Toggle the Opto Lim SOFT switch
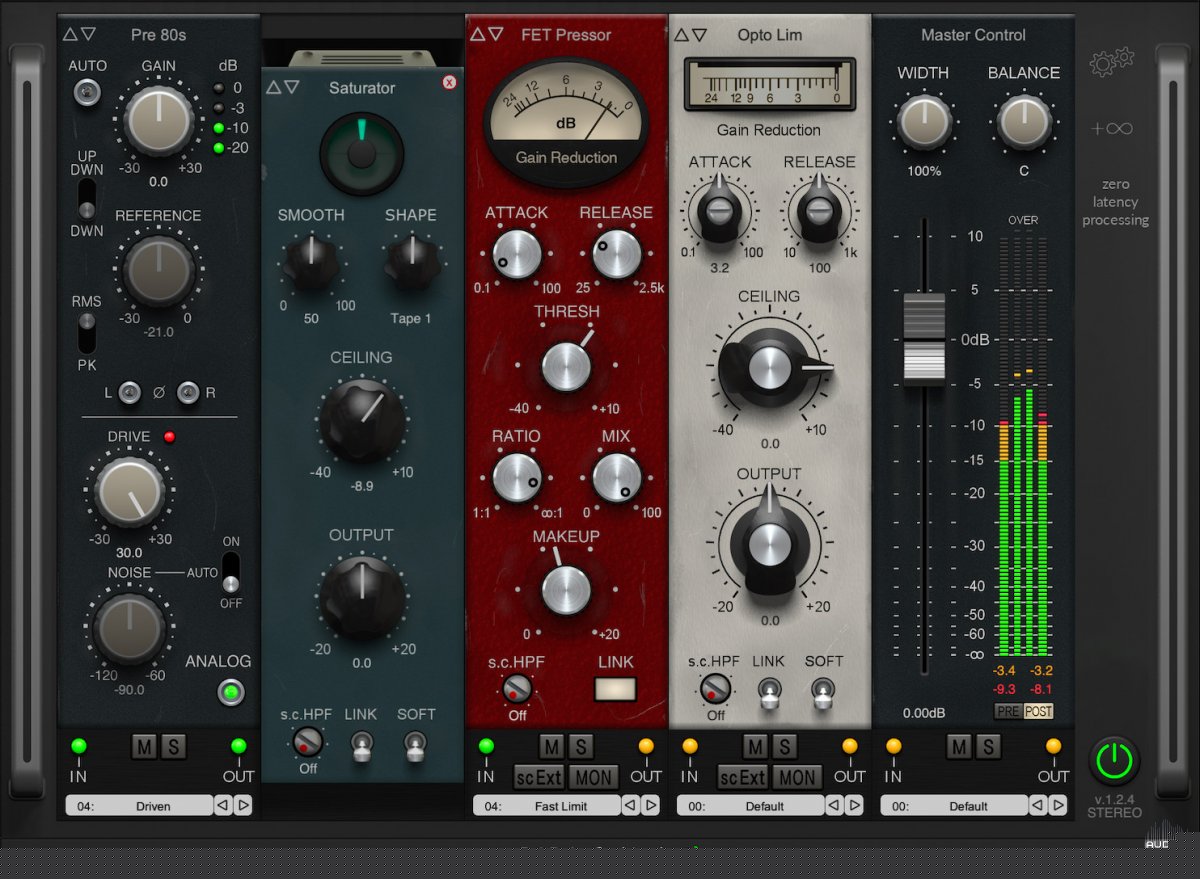 (823, 691)
